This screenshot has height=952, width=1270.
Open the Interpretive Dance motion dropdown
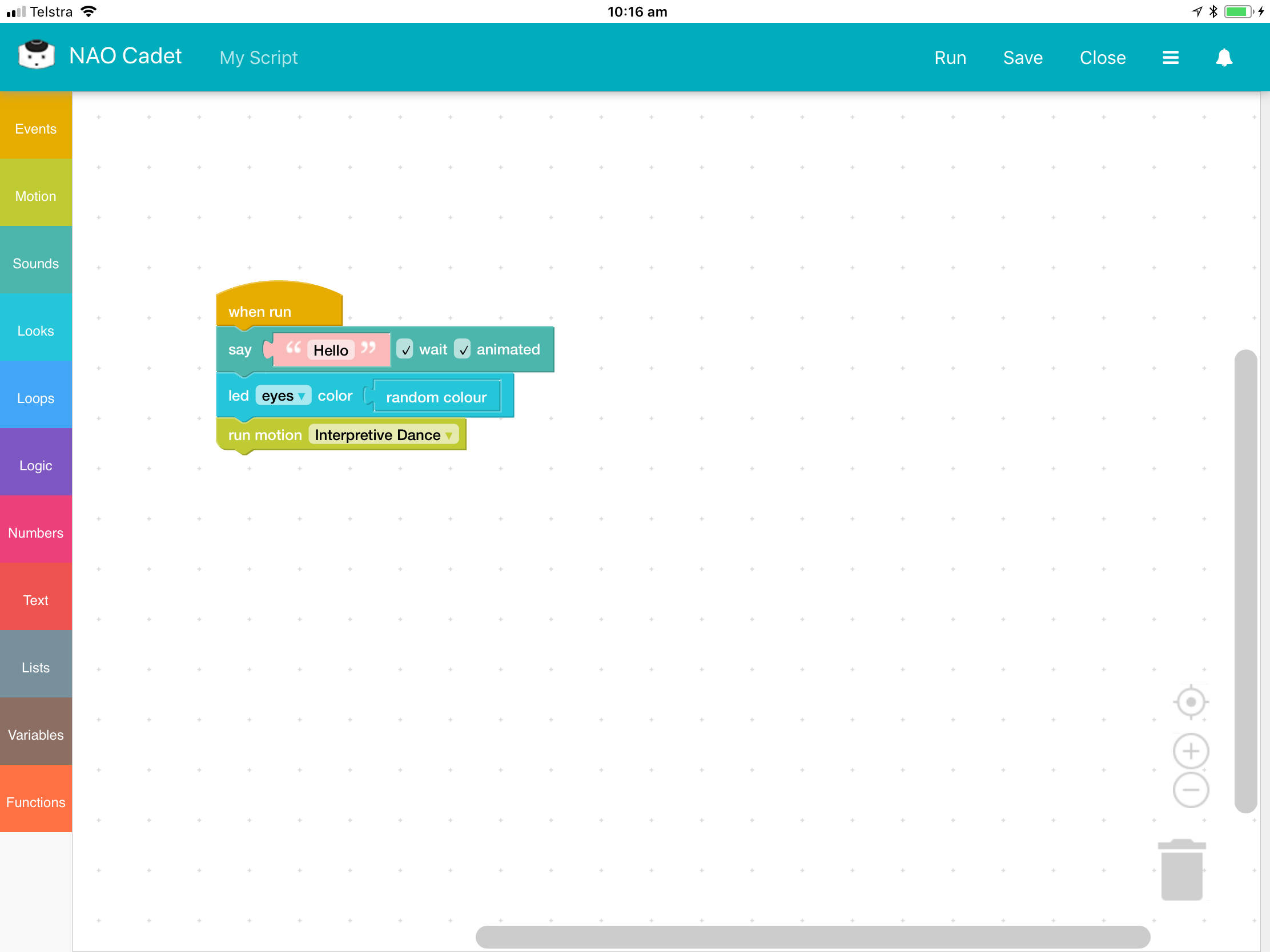383,434
